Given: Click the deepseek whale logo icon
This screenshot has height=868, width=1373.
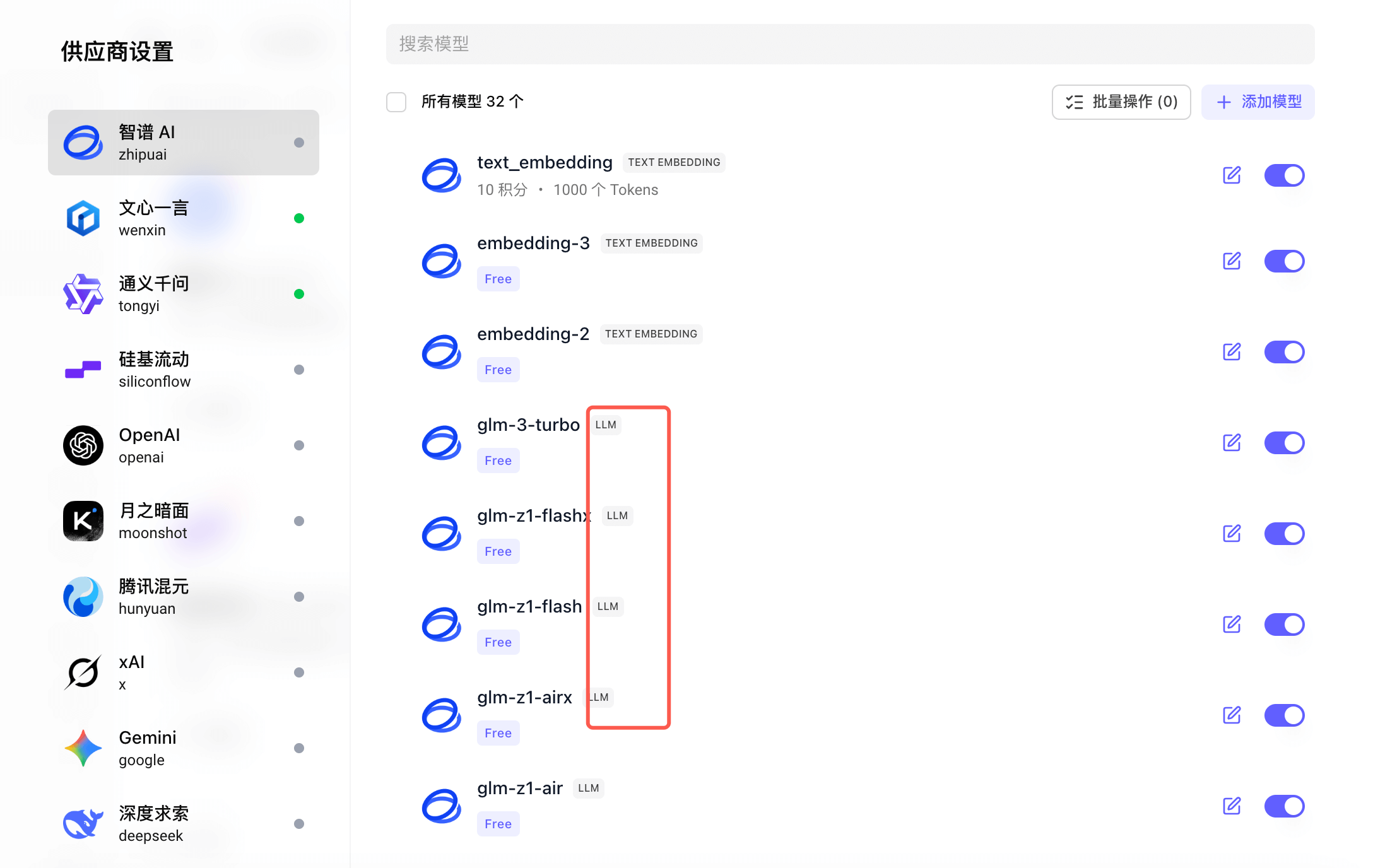Looking at the screenshot, I should coord(83,824).
